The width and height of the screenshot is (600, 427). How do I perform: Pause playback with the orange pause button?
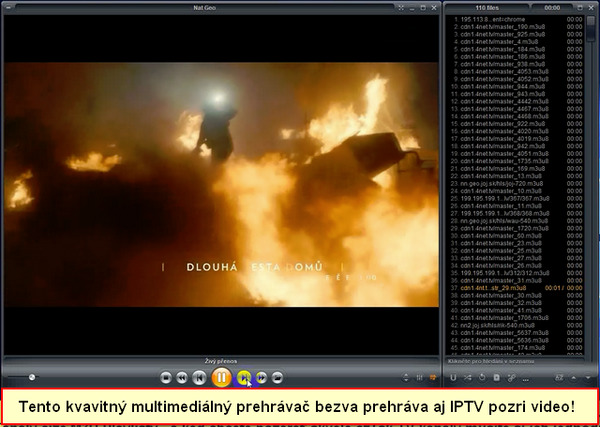(x=221, y=377)
